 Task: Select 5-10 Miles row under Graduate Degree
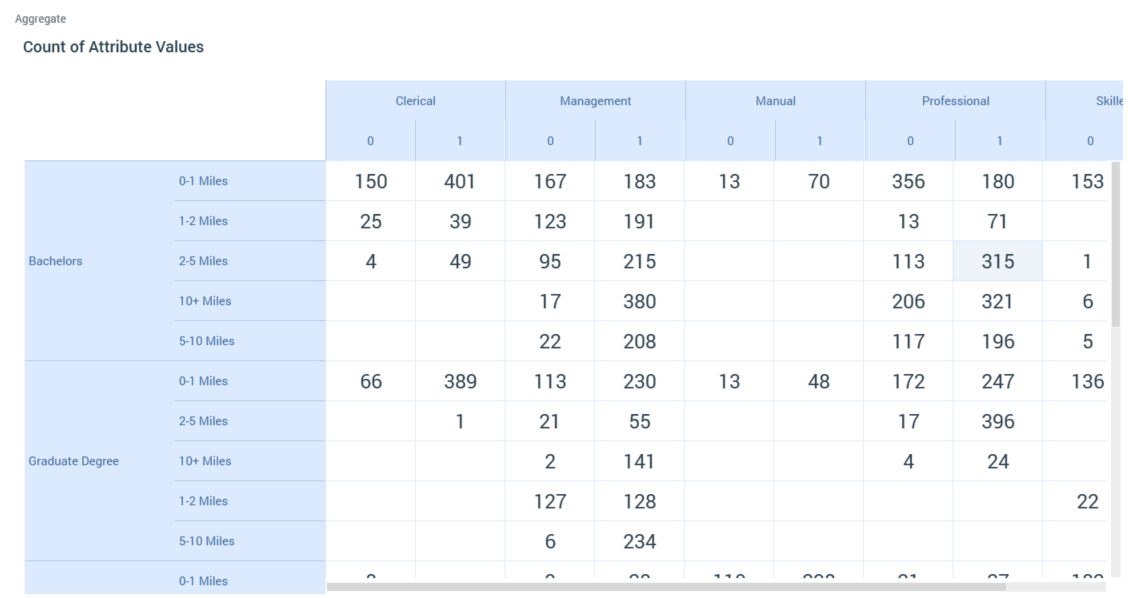(x=206, y=541)
